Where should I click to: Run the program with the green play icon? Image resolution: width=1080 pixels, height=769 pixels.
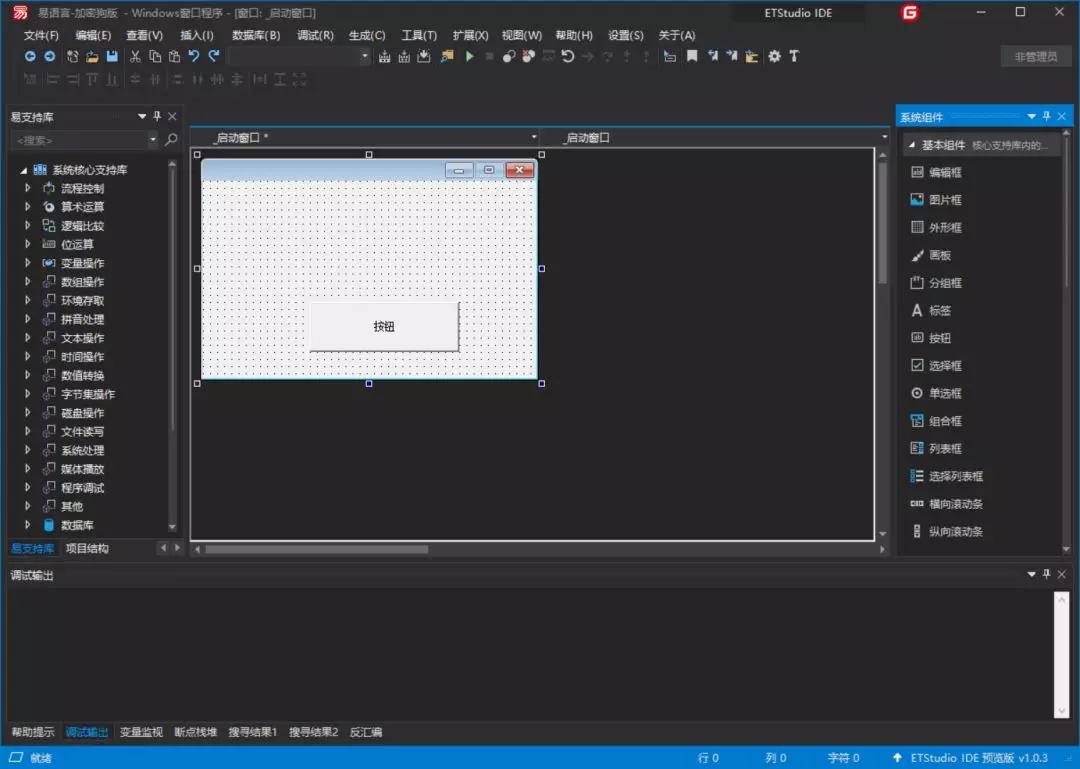click(x=470, y=56)
